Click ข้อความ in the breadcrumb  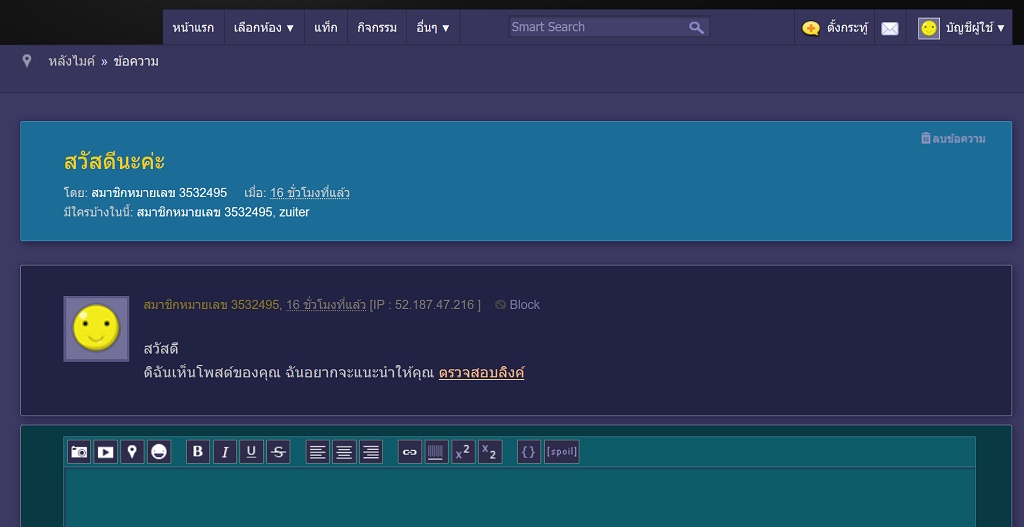click(136, 62)
